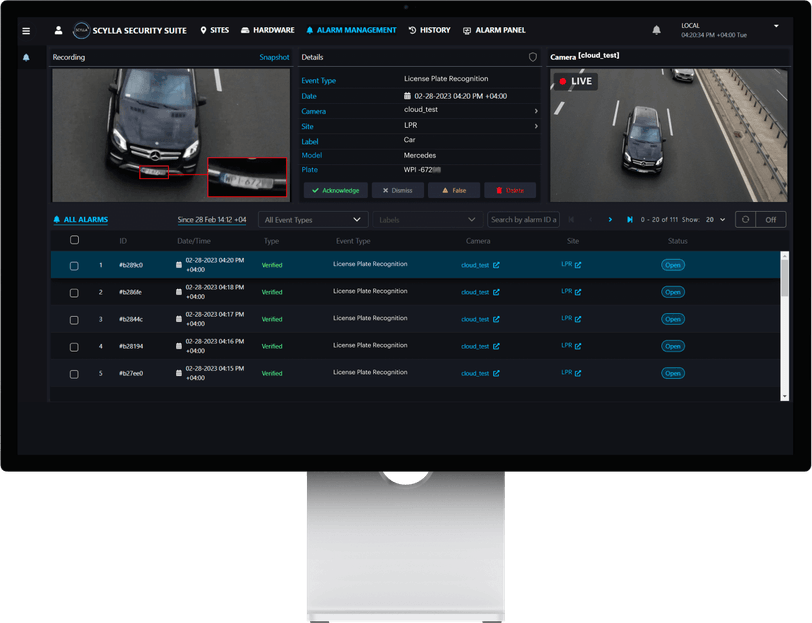Open cloud_test external link icon for #b27ee0
Viewport: 812px width, 623px height.
496,373
